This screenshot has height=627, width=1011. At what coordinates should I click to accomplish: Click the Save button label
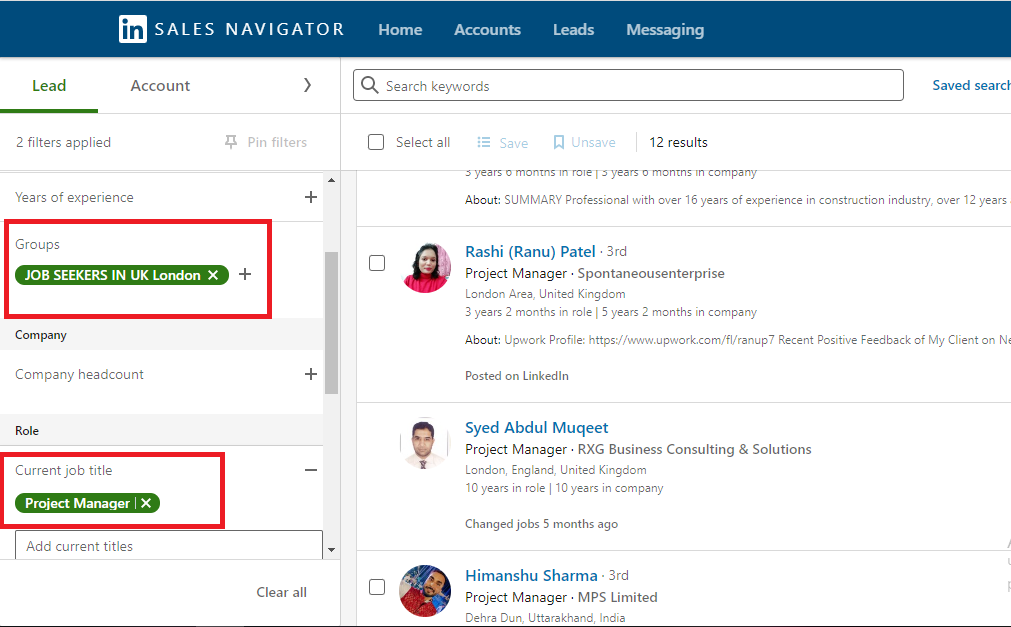click(514, 143)
